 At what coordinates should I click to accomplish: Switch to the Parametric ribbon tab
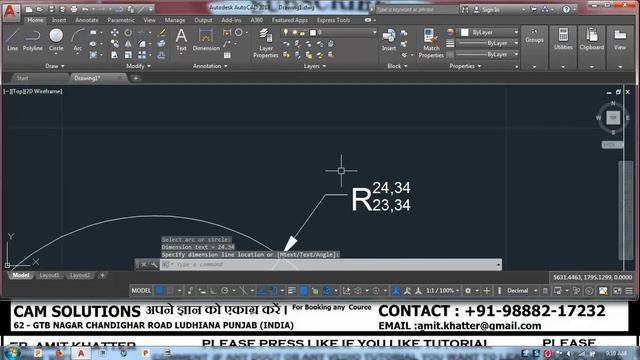121,20
